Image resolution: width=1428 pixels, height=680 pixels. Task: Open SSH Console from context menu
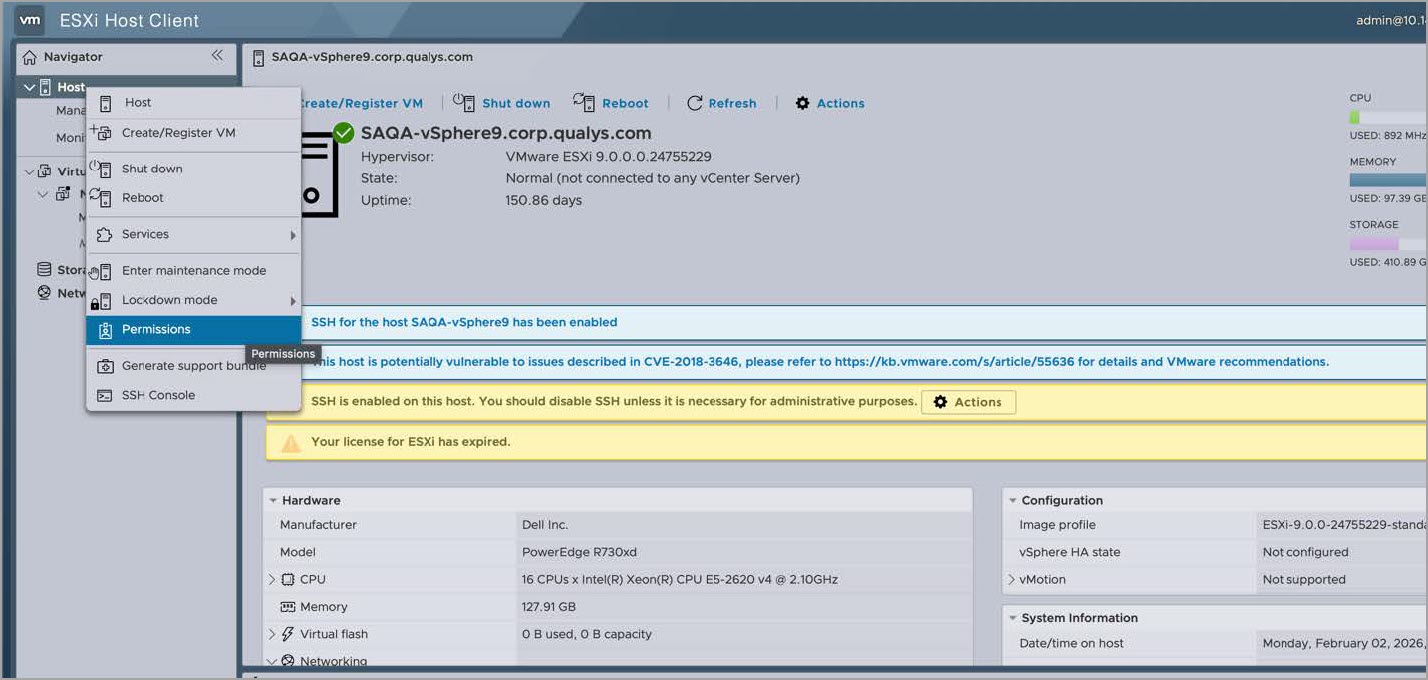(x=158, y=395)
